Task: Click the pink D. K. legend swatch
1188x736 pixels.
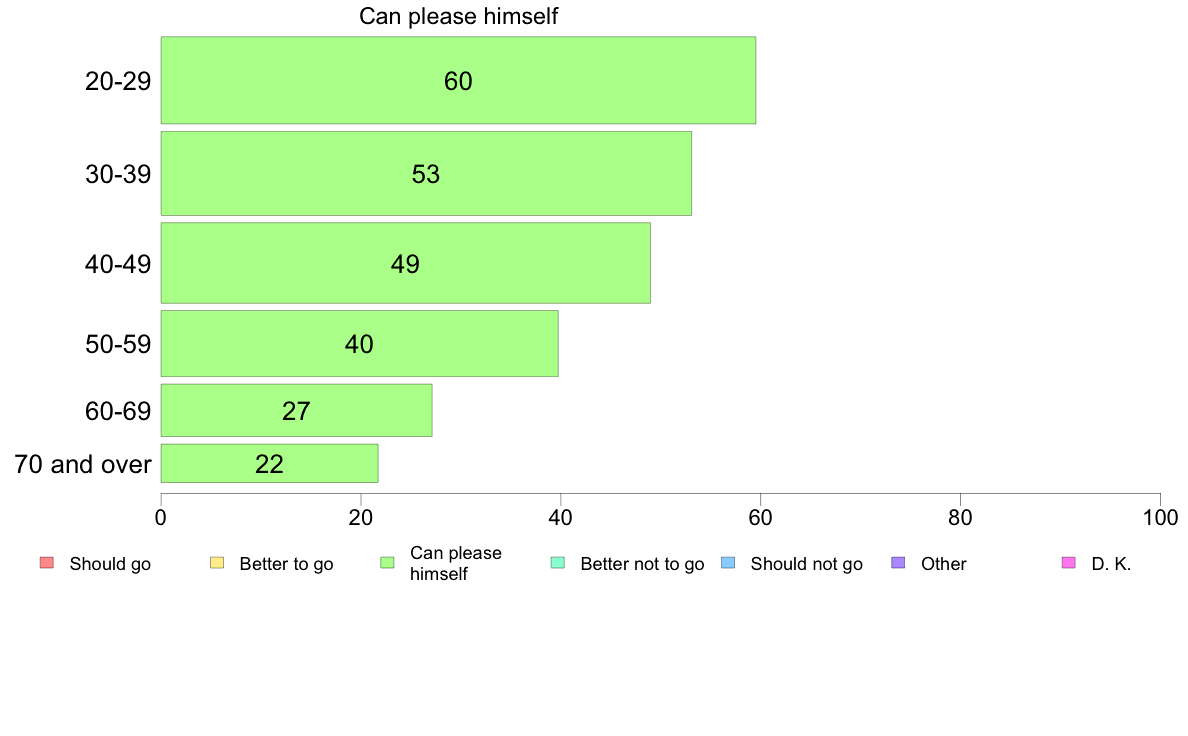Action: [x=1068, y=563]
